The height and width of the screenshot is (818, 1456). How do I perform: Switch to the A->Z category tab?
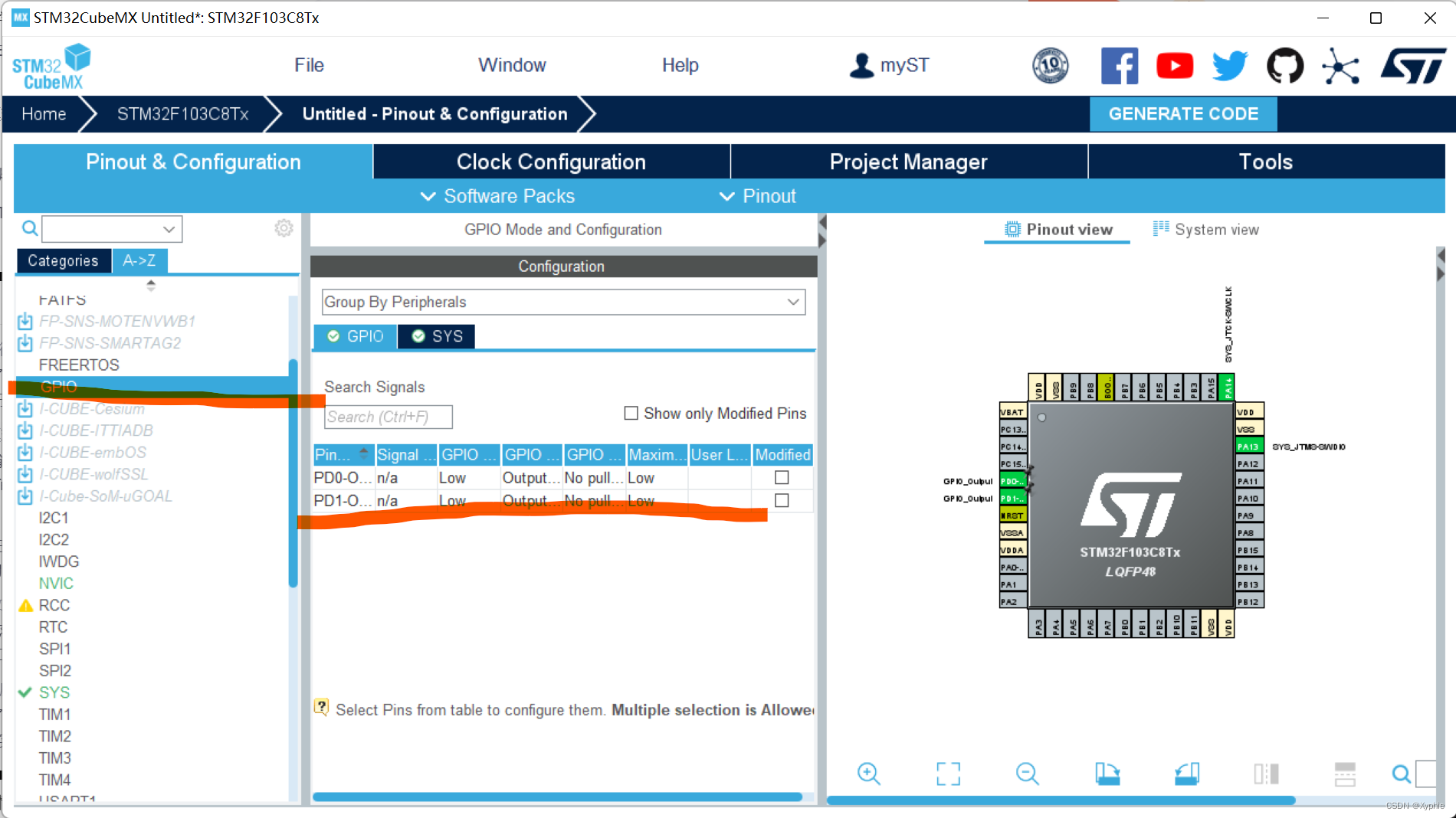(139, 260)
